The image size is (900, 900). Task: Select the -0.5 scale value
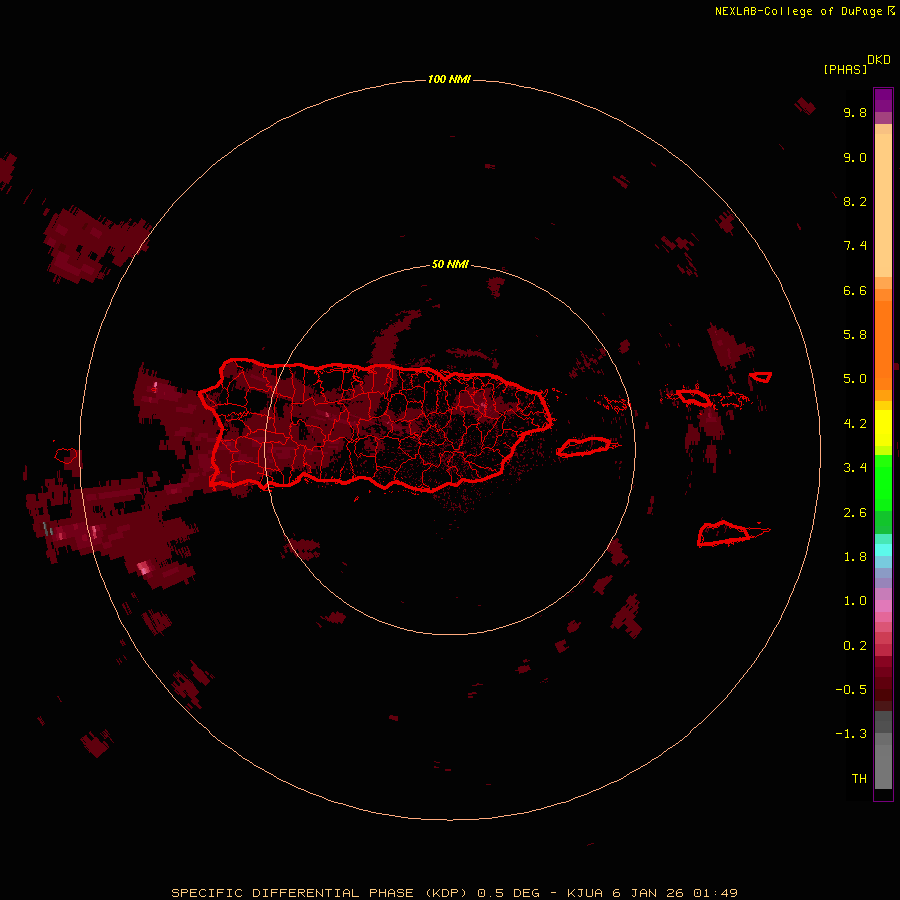click(851, 690)
